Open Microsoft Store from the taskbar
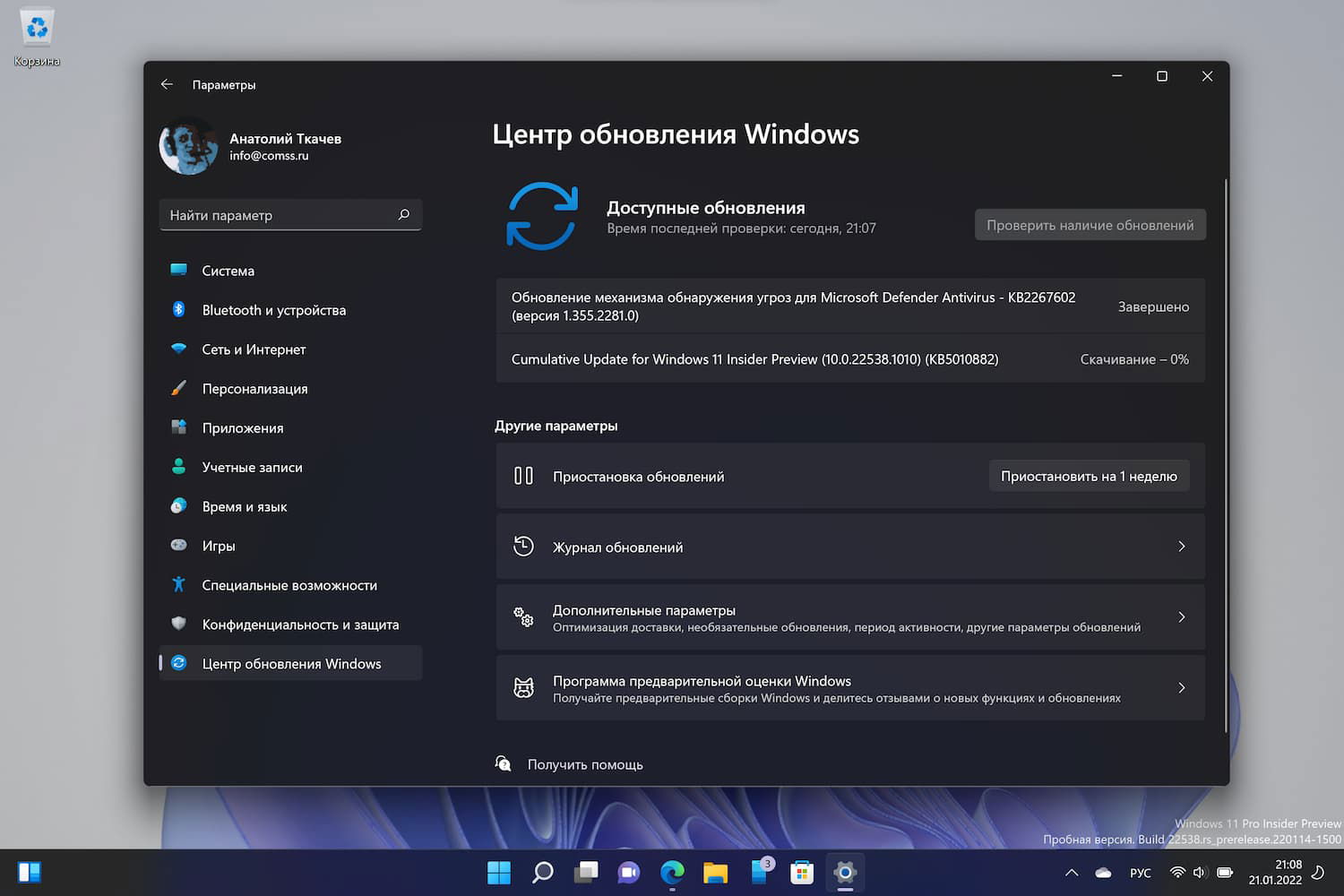Screen dimensions: 1344x896 (x=800, y=872)
